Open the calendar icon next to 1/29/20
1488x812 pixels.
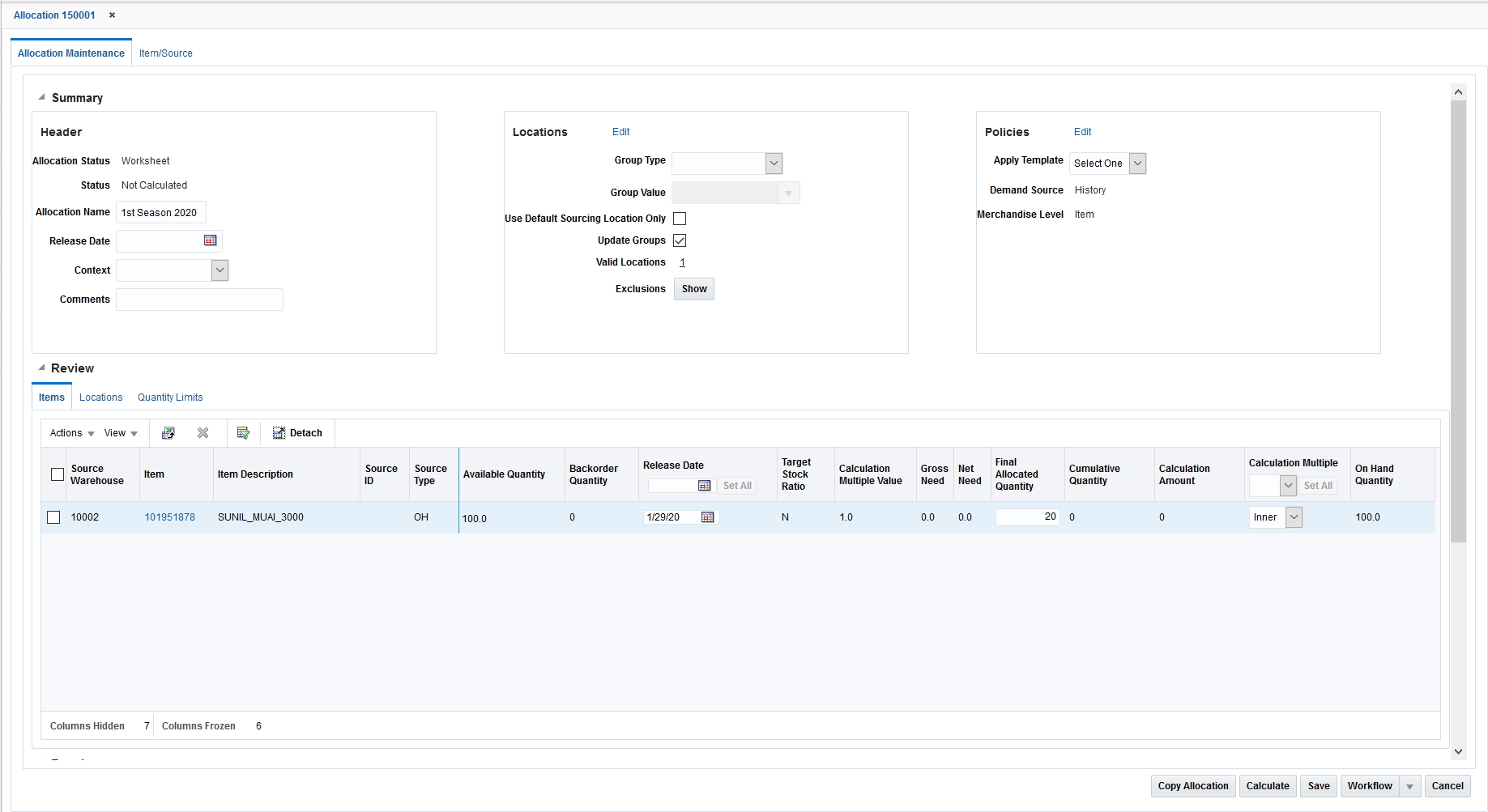[708, 517]
